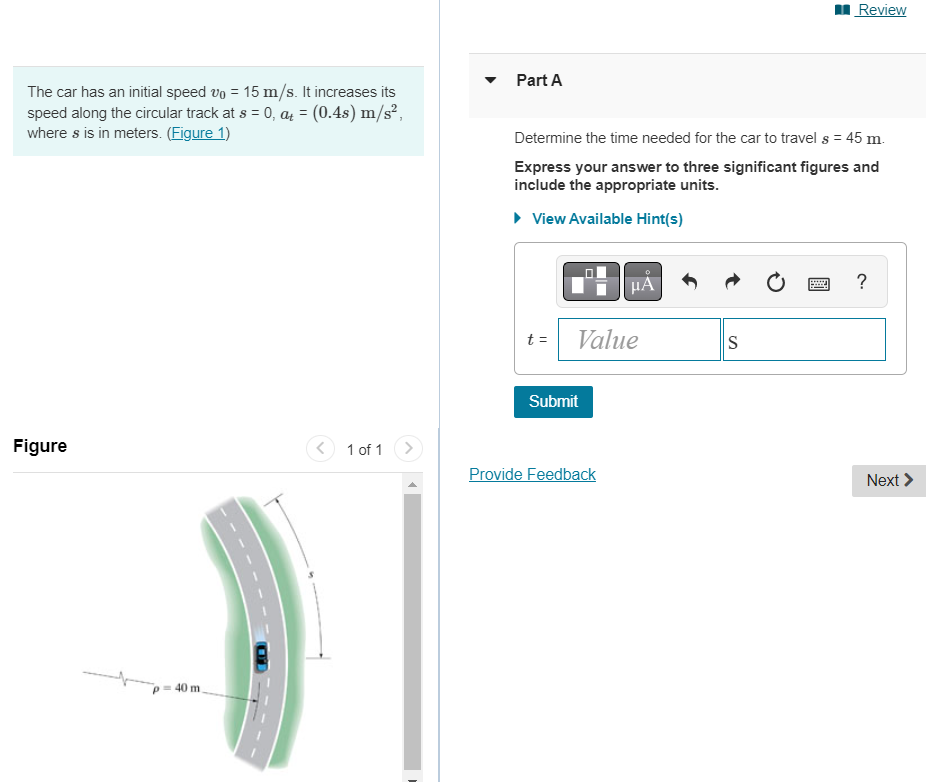Open the Provide Feedback link

click(x=532, y=474)
